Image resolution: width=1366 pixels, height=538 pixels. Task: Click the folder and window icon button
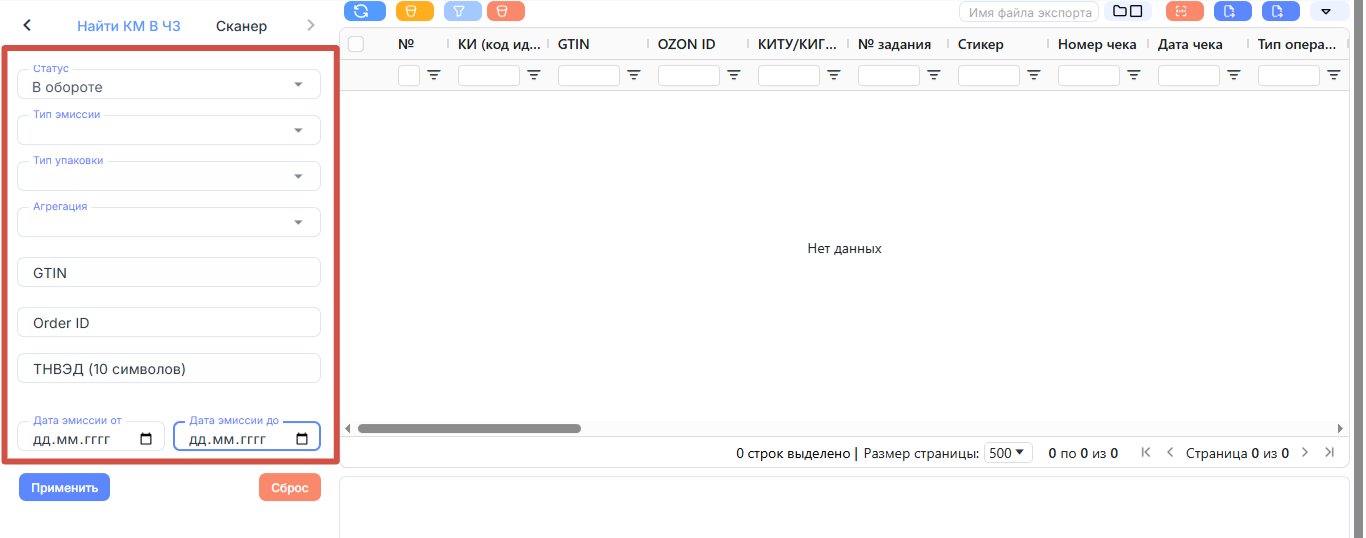[1128, 11]
